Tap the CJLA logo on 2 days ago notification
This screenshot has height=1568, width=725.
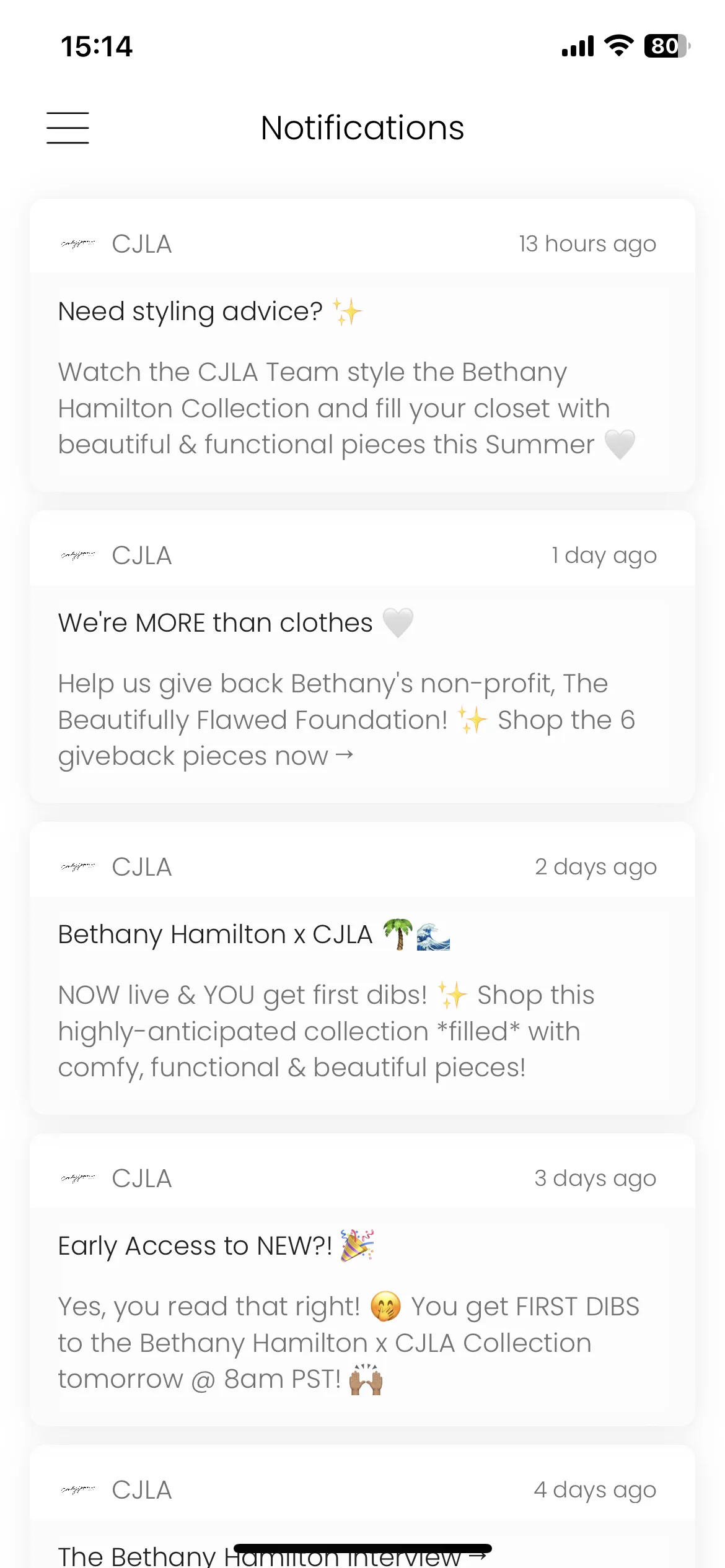coord(78,867)
